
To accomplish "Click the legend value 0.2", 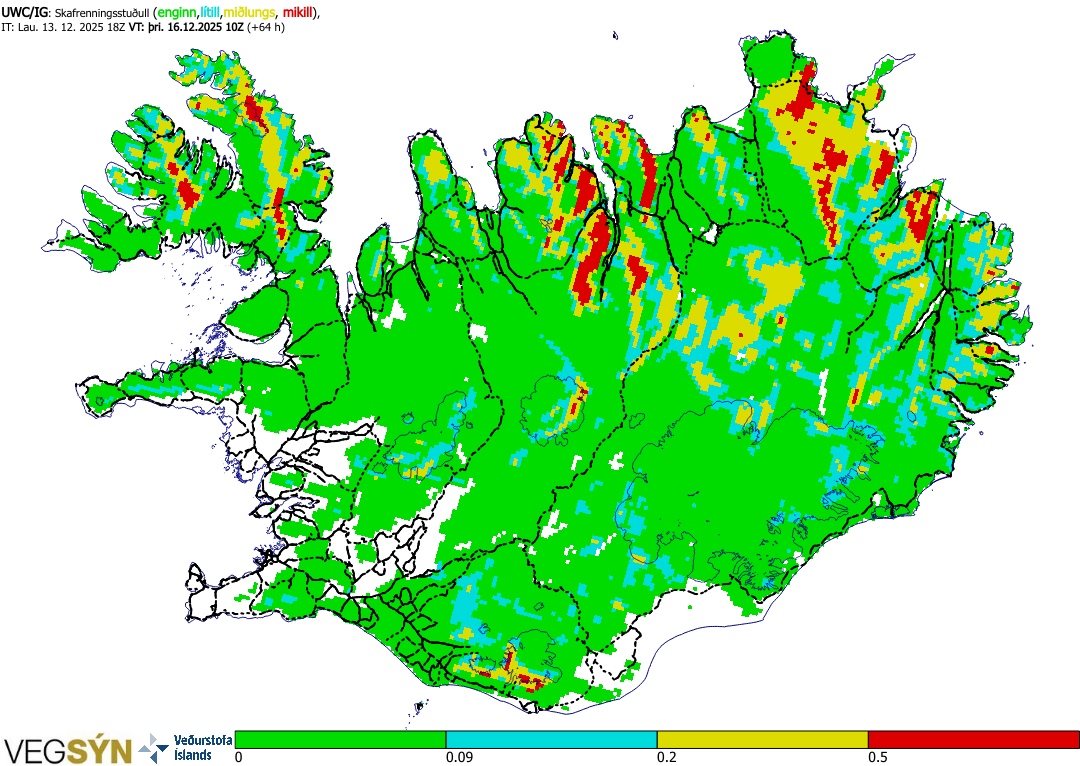I will point(666,757).
